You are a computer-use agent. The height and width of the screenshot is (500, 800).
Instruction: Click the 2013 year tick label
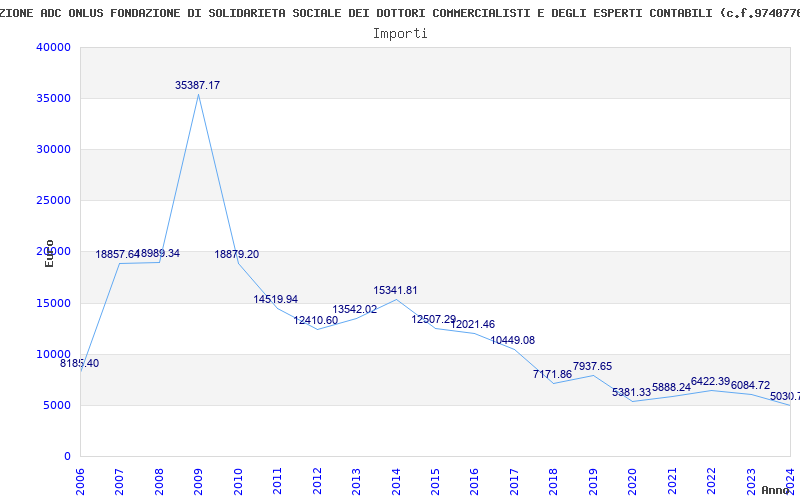(356, 481)
